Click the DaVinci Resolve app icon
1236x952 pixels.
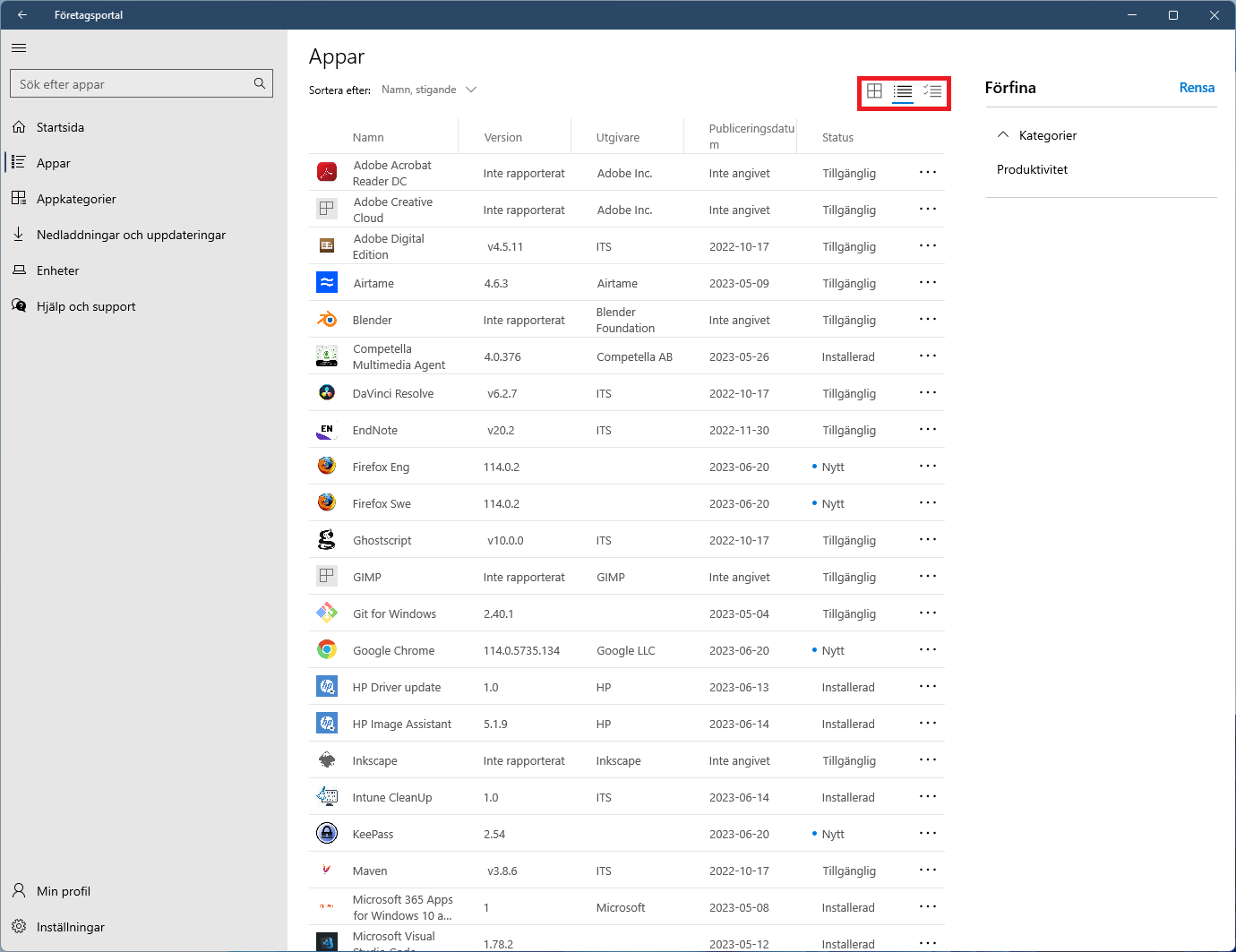coord(327,392)
